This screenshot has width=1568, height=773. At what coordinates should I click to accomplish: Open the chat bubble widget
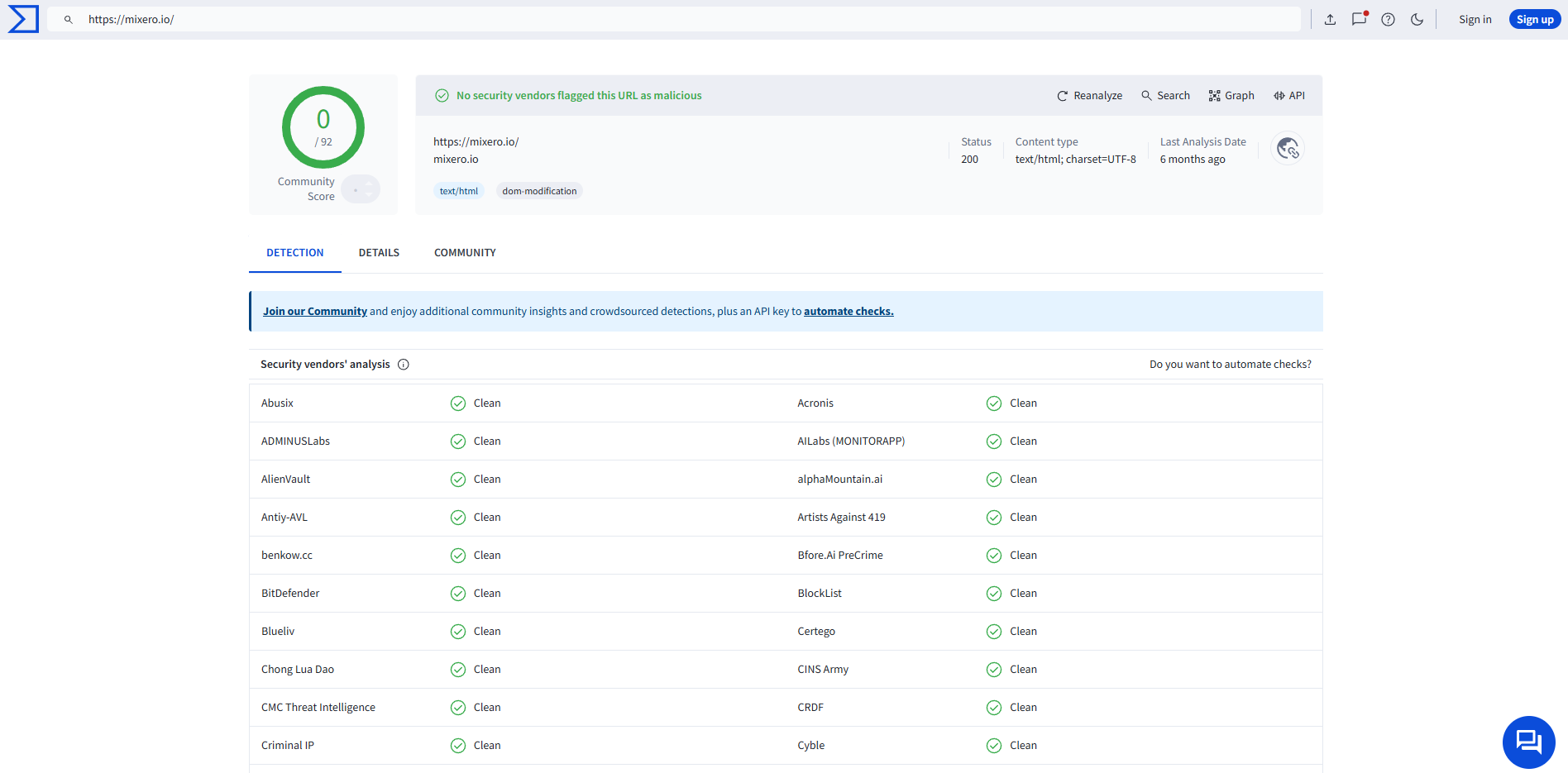coord(1528,742)
